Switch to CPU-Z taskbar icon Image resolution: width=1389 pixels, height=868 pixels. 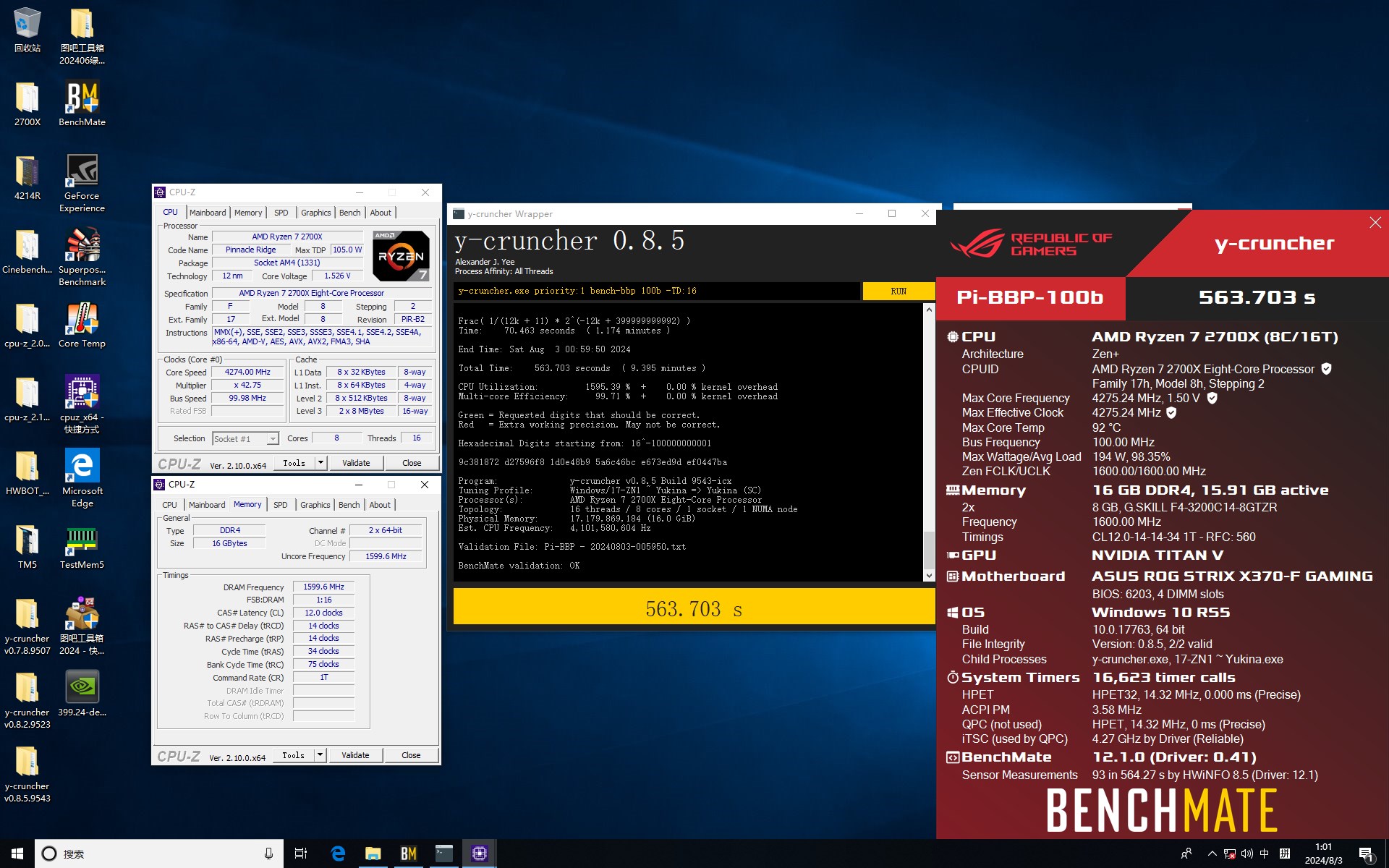480,854
